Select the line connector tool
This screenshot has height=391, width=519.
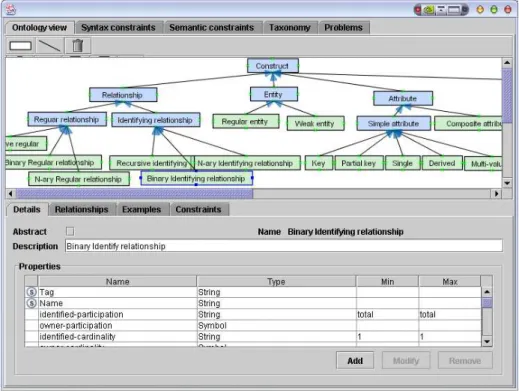coord(49,46)
